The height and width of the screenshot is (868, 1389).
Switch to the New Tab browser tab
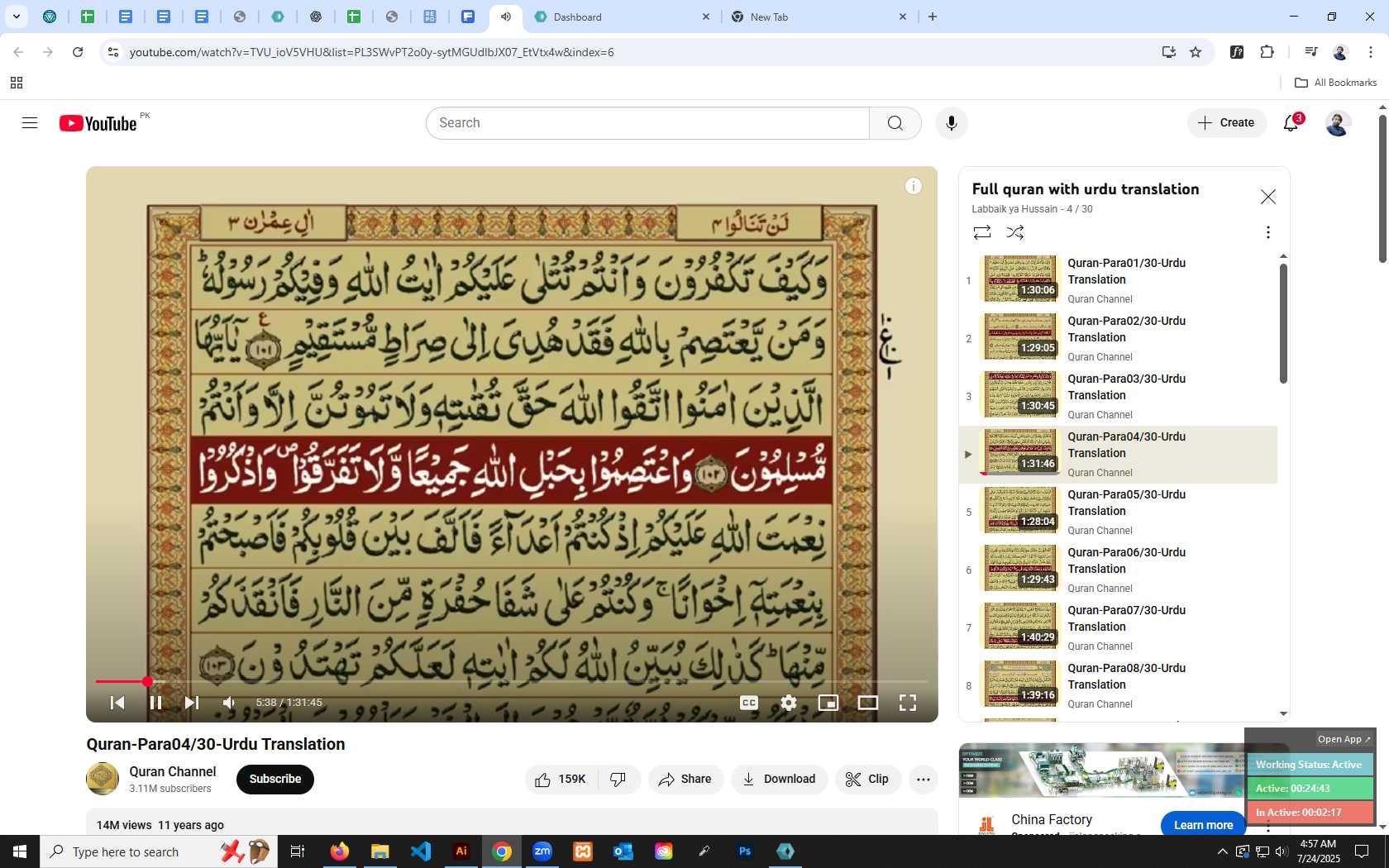(x=819, y=17)
